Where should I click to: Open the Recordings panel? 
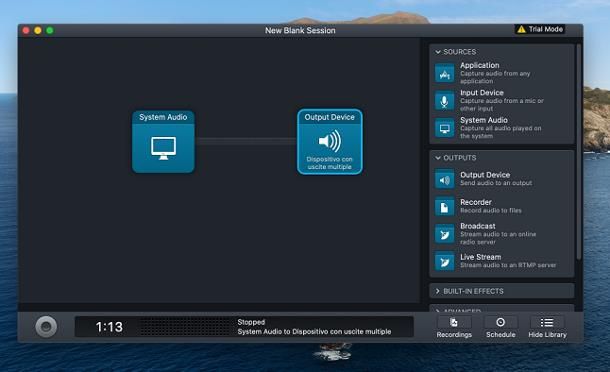(x=454, y=327)
